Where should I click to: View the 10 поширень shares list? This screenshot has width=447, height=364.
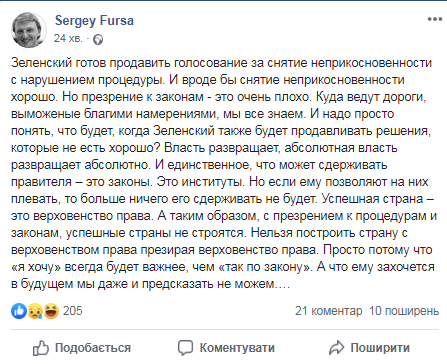click(404, 311)
